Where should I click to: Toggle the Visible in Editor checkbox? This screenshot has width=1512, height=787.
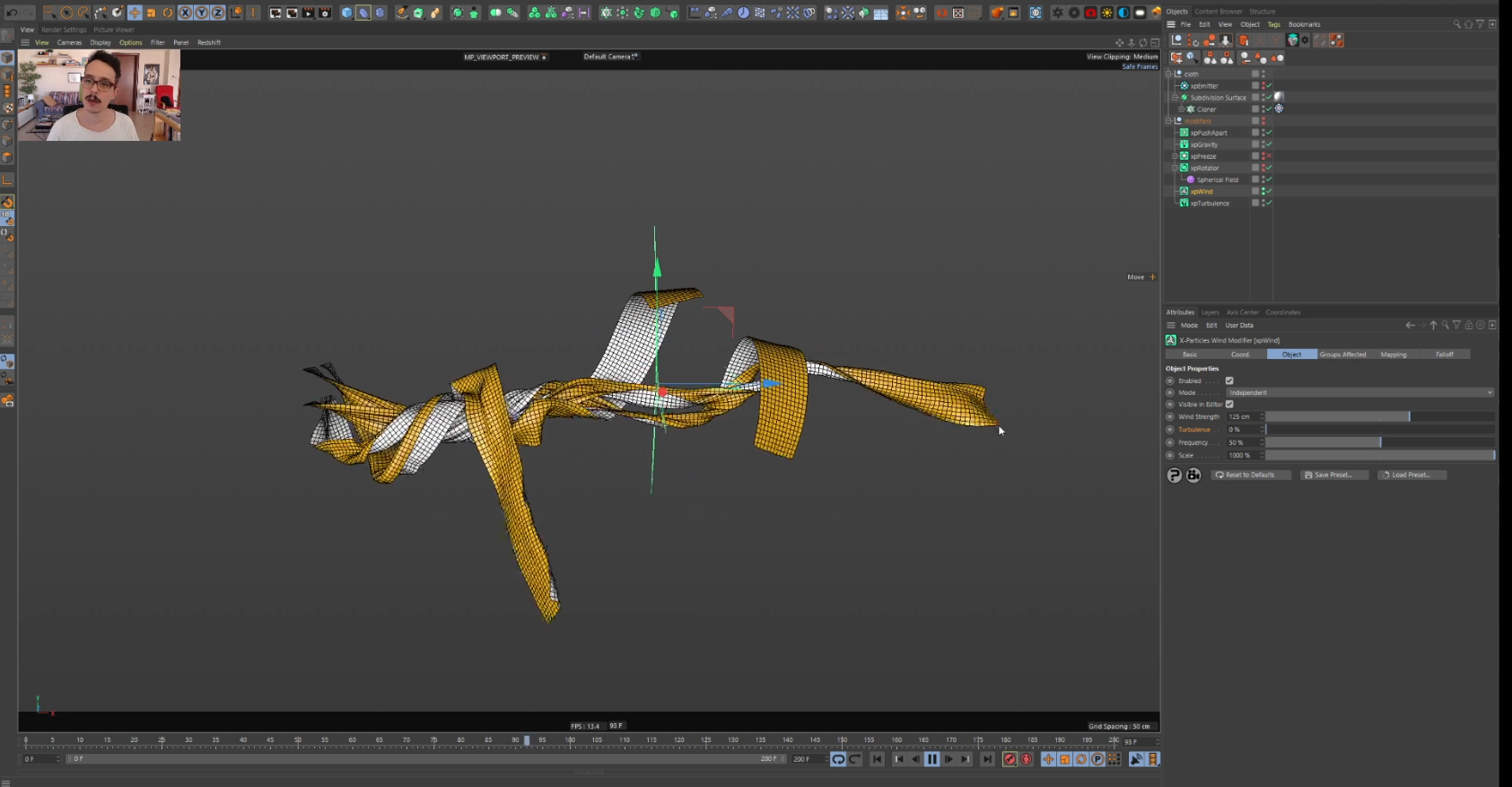1229,404
